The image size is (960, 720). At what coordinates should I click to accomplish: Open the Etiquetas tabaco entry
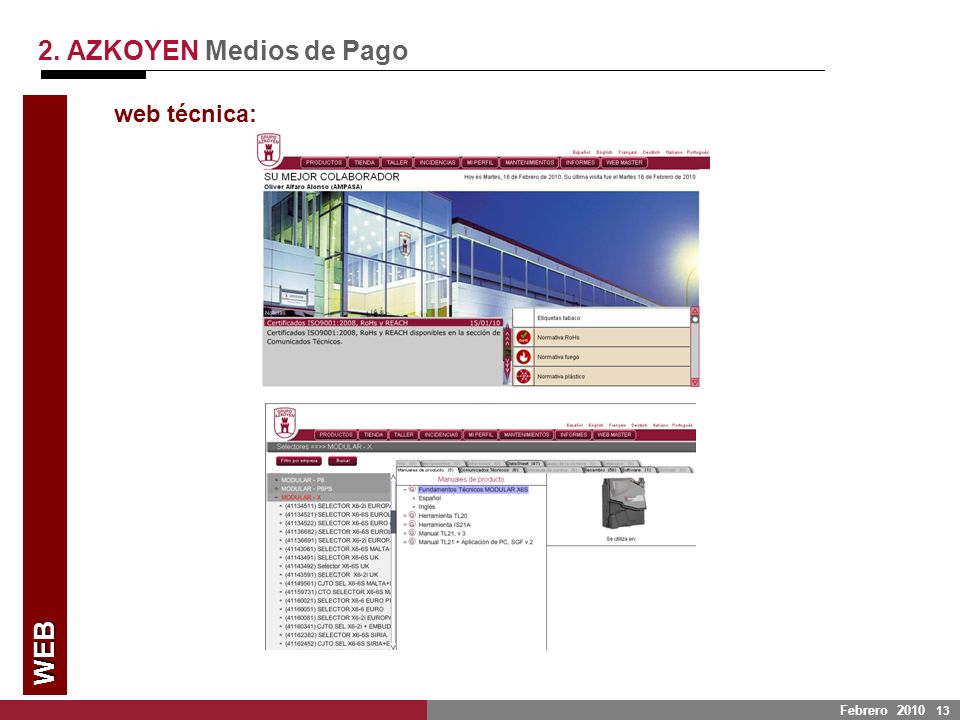coord(558,318)
